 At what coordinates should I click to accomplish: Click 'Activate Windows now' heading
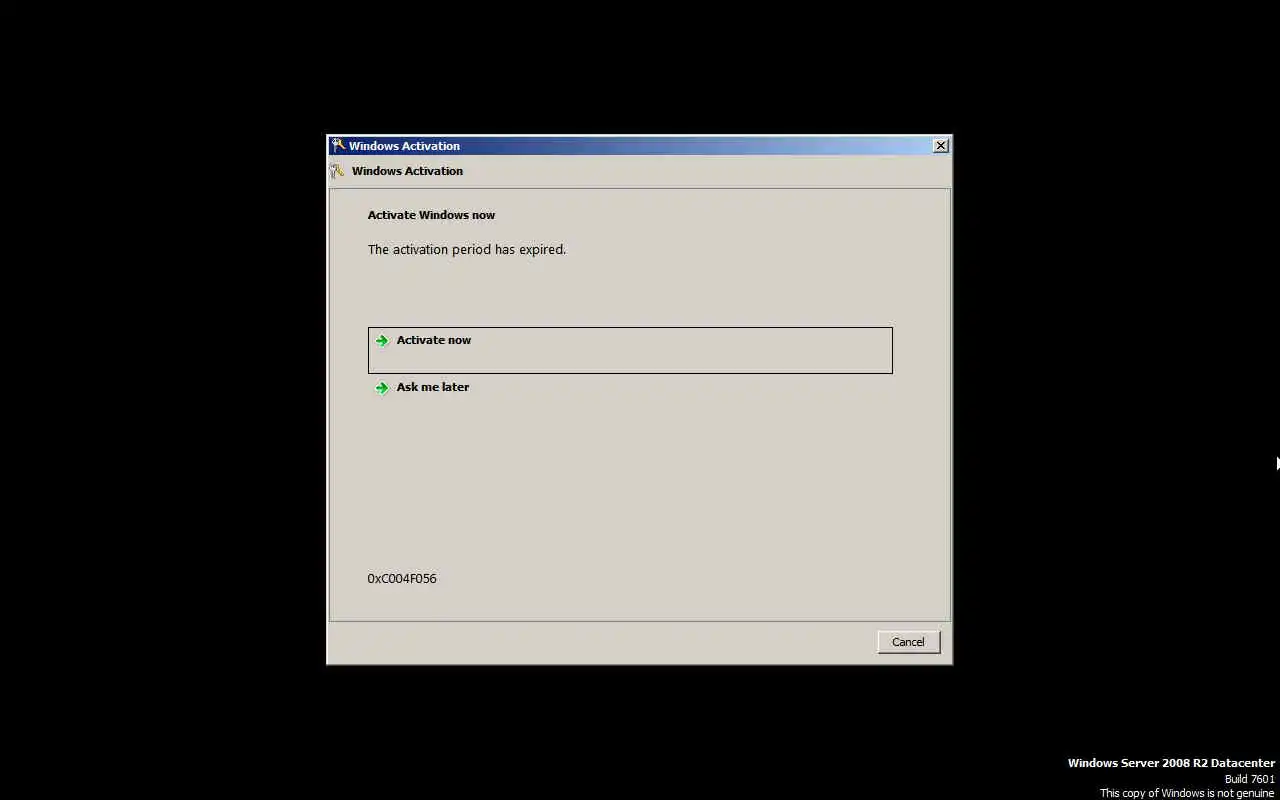click(431, 215)
